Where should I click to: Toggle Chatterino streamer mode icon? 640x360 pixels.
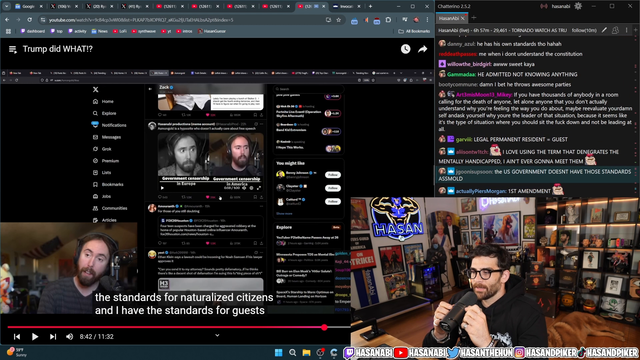544,6
